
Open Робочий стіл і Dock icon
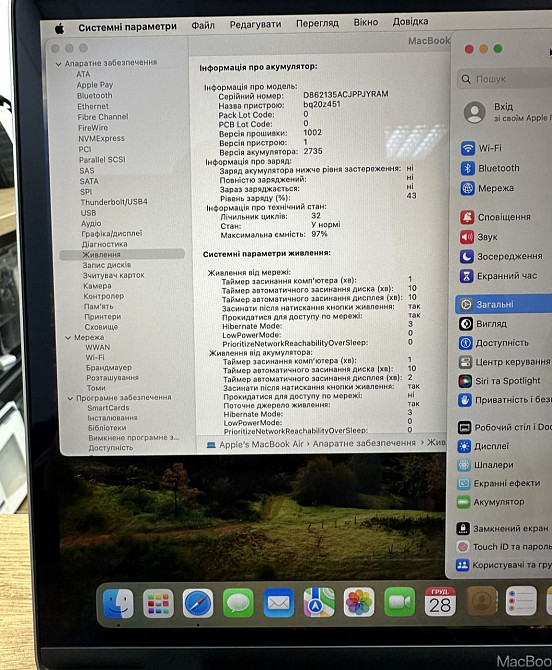click(x=464, y=427)
